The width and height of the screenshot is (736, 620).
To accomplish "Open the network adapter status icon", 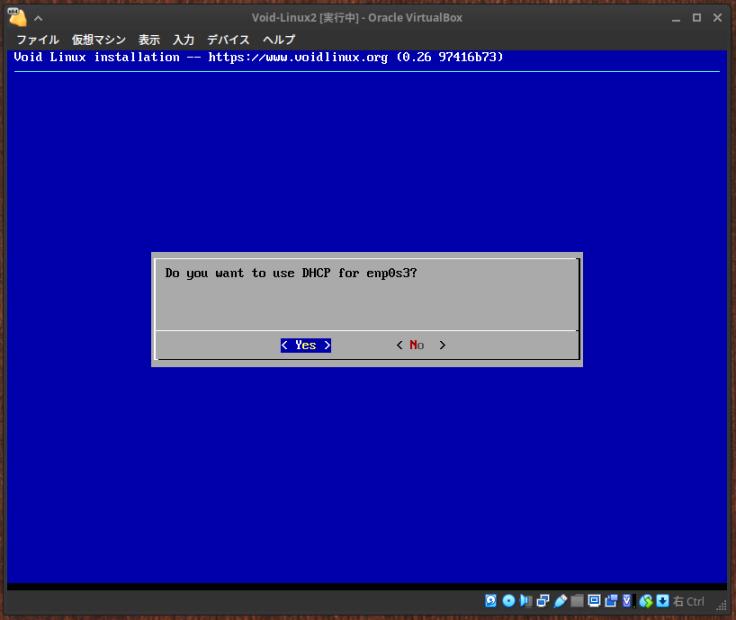I will [543, 601].
